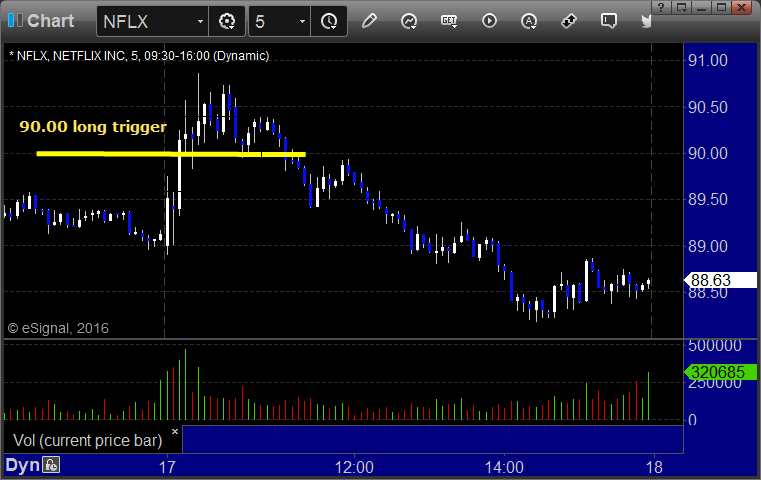Screen dimensions: 761x480
Task: Toggle the lock icon beside Dyn
Action: (51, 465)
